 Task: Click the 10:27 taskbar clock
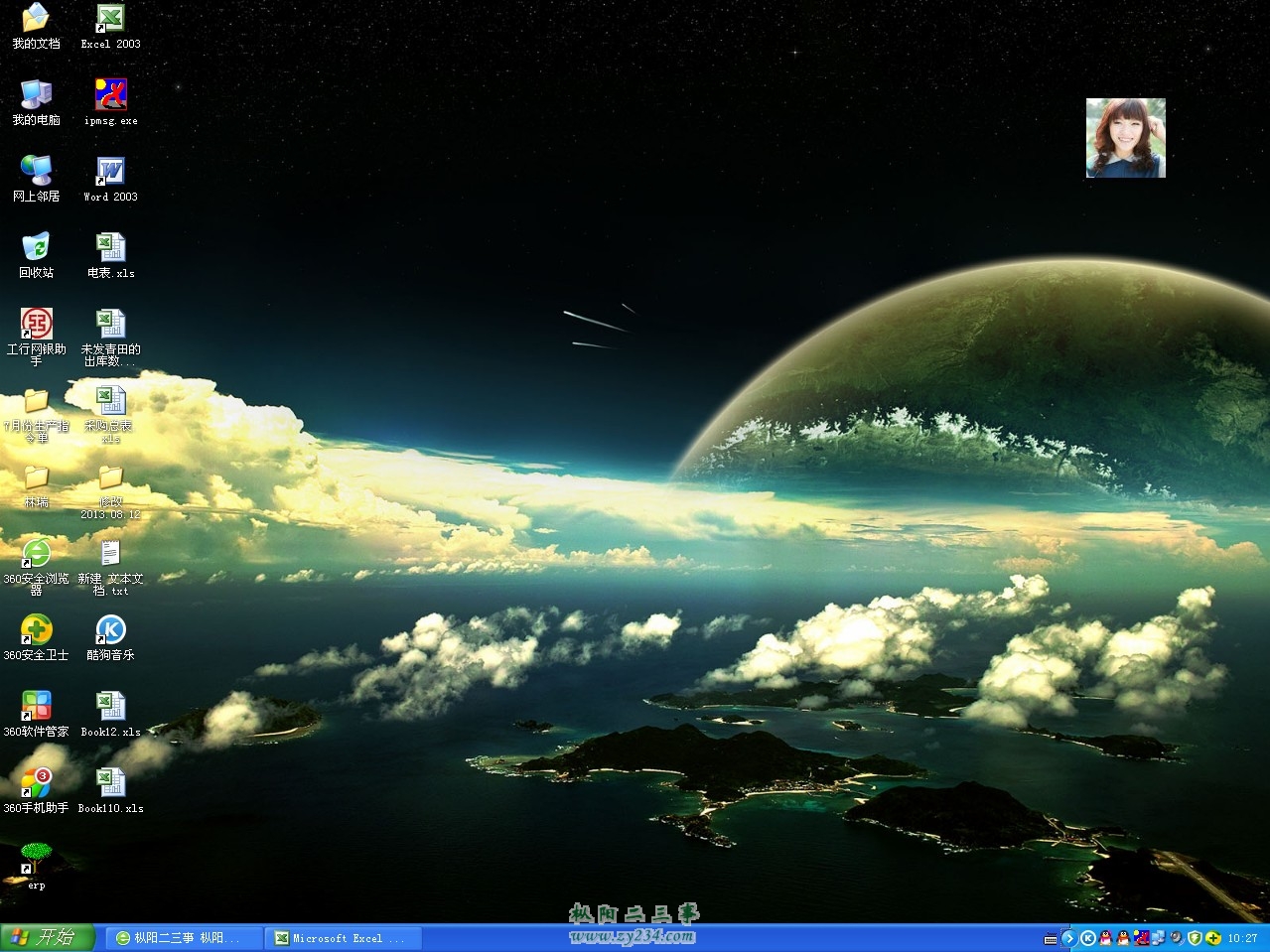[1242, 938]
